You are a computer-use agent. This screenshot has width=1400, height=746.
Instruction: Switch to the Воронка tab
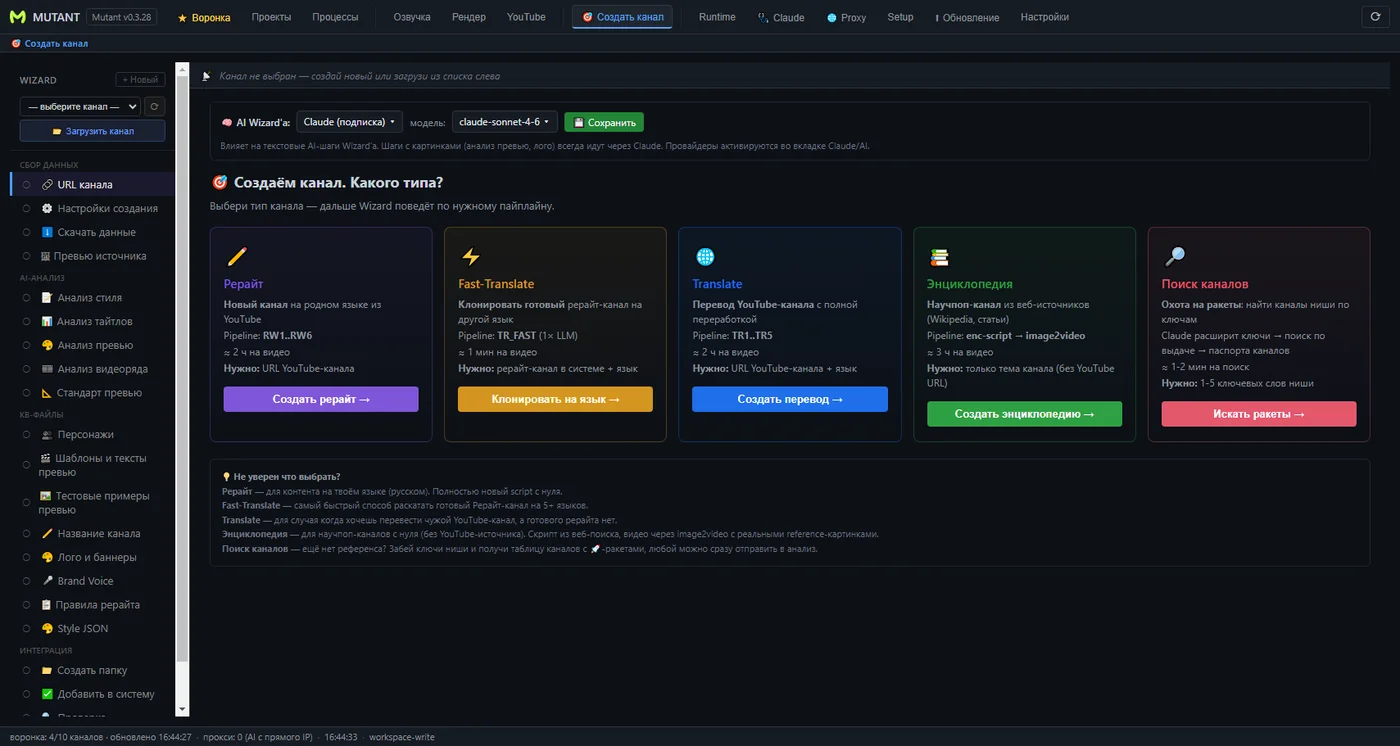click(204, 17)
